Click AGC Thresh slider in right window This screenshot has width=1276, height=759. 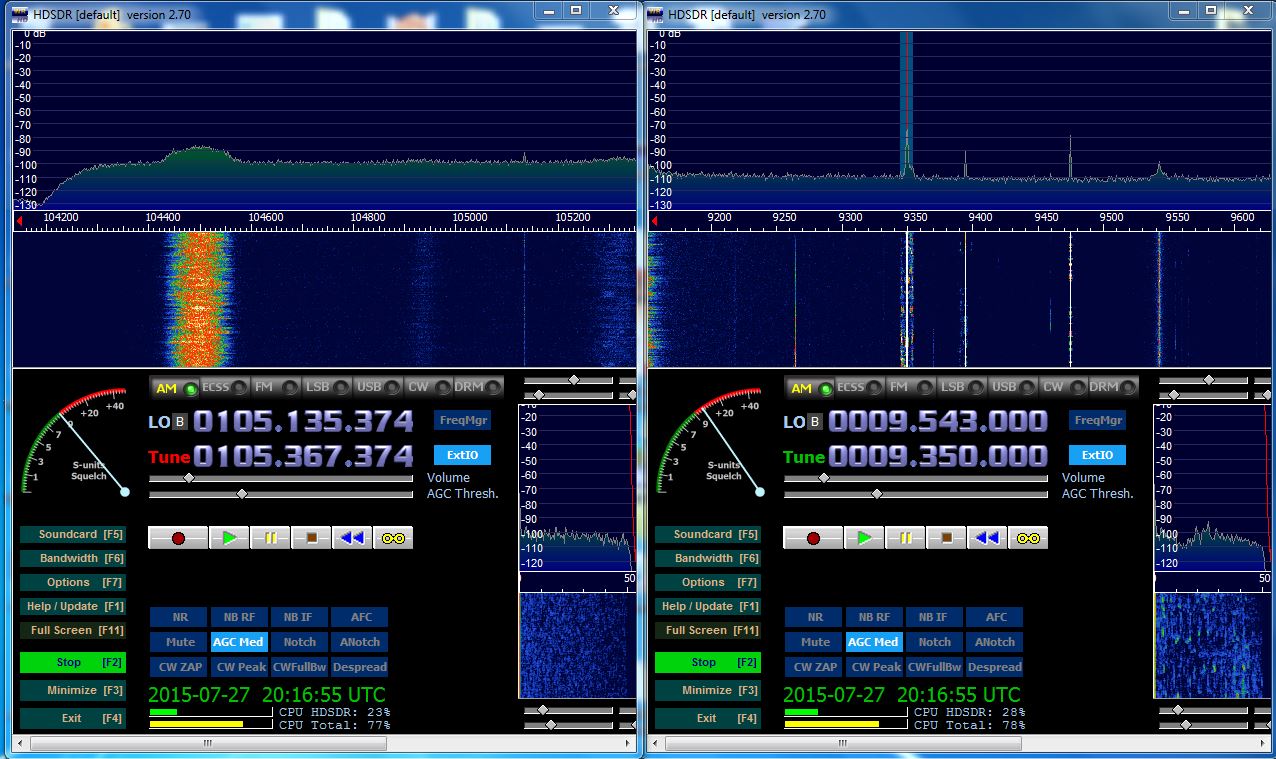pyautogui.click(x=916, y=493)
